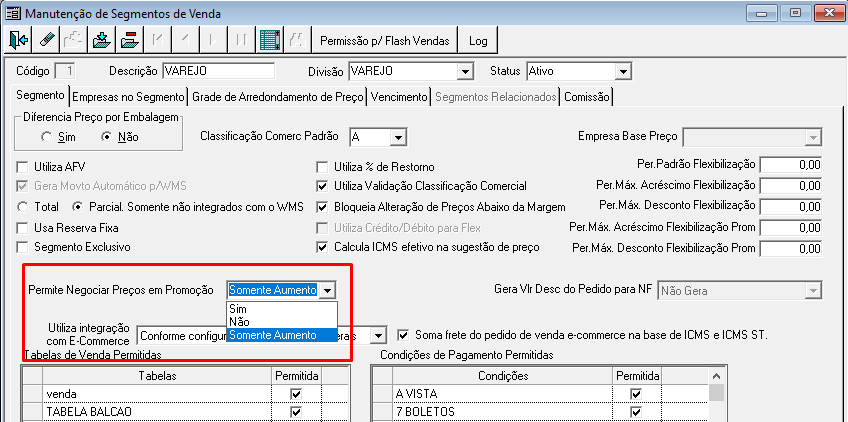Toggle Gera Movto Automático p/WMS checkbox
This screenshot has width=848, height=422.
pos(23,186)
